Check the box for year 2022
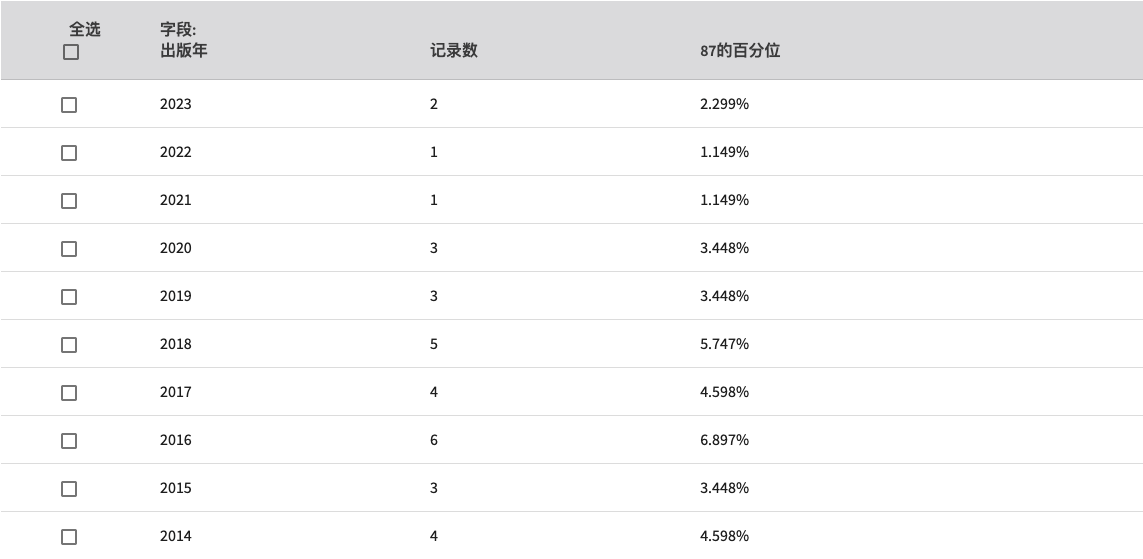Viewport: 1143px width, 559px height. [69, 153]
